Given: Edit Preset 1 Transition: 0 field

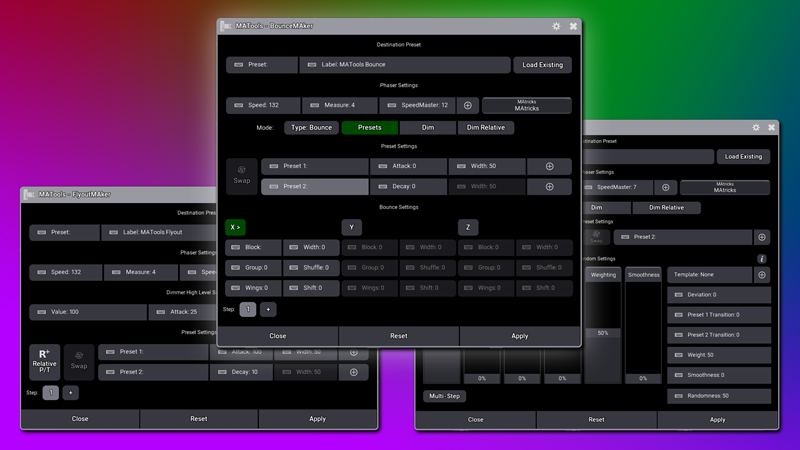Looking at the screenshot, I should 719,315.
